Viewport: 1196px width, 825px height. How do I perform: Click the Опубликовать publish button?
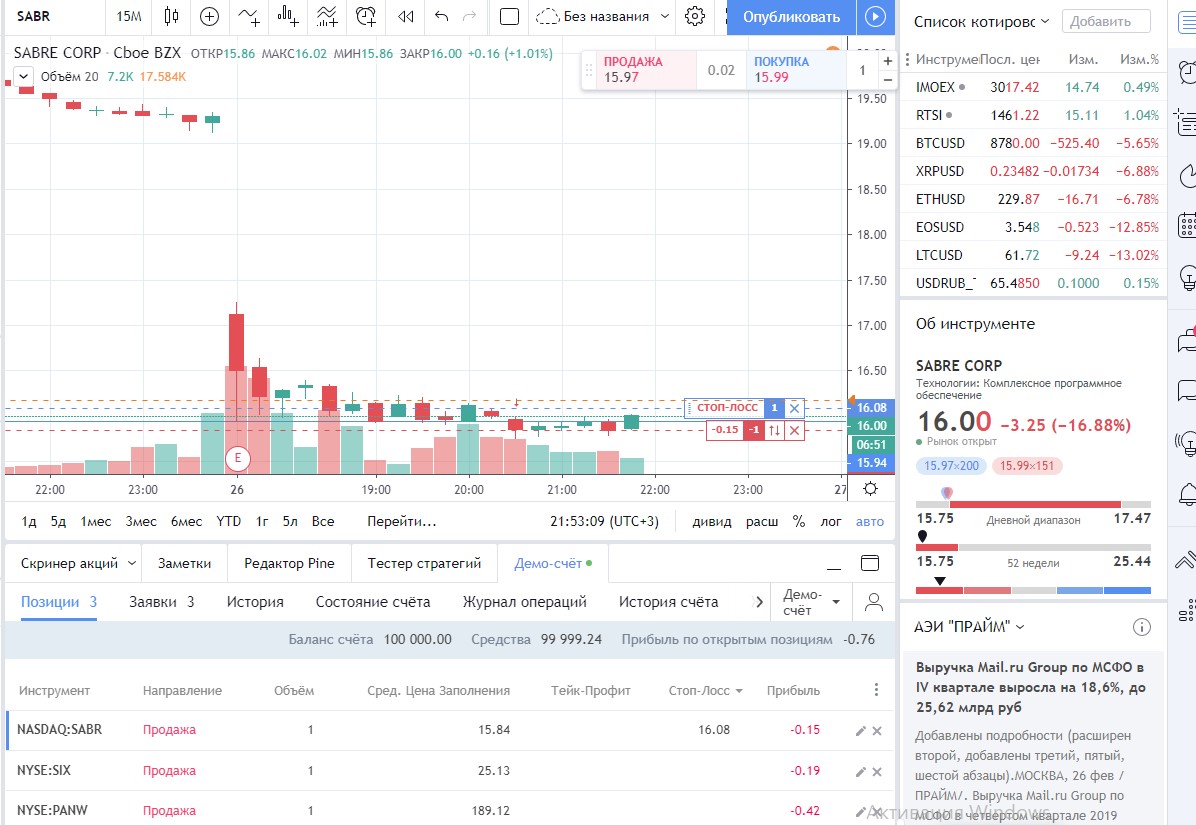(x=791, y=17)
